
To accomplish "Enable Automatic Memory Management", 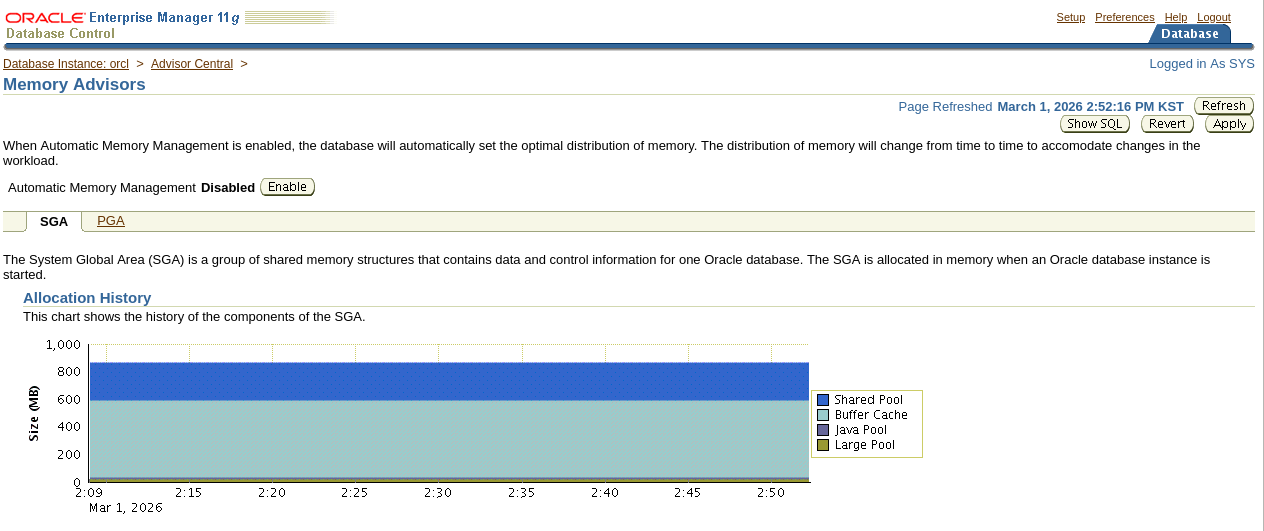I will click(x=287, y=187).
